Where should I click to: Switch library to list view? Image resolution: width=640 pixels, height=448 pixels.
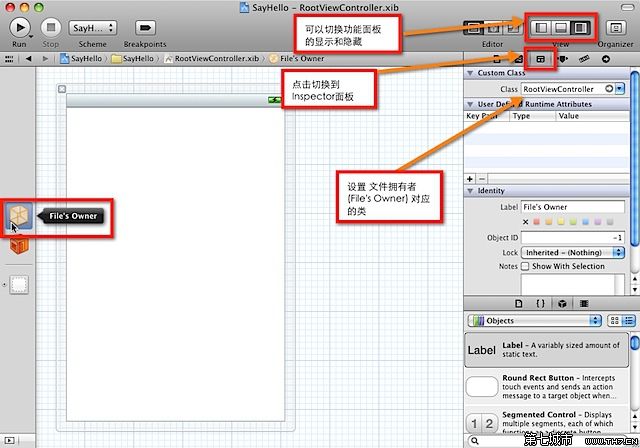pyautogui.click(x=629, y=320)
